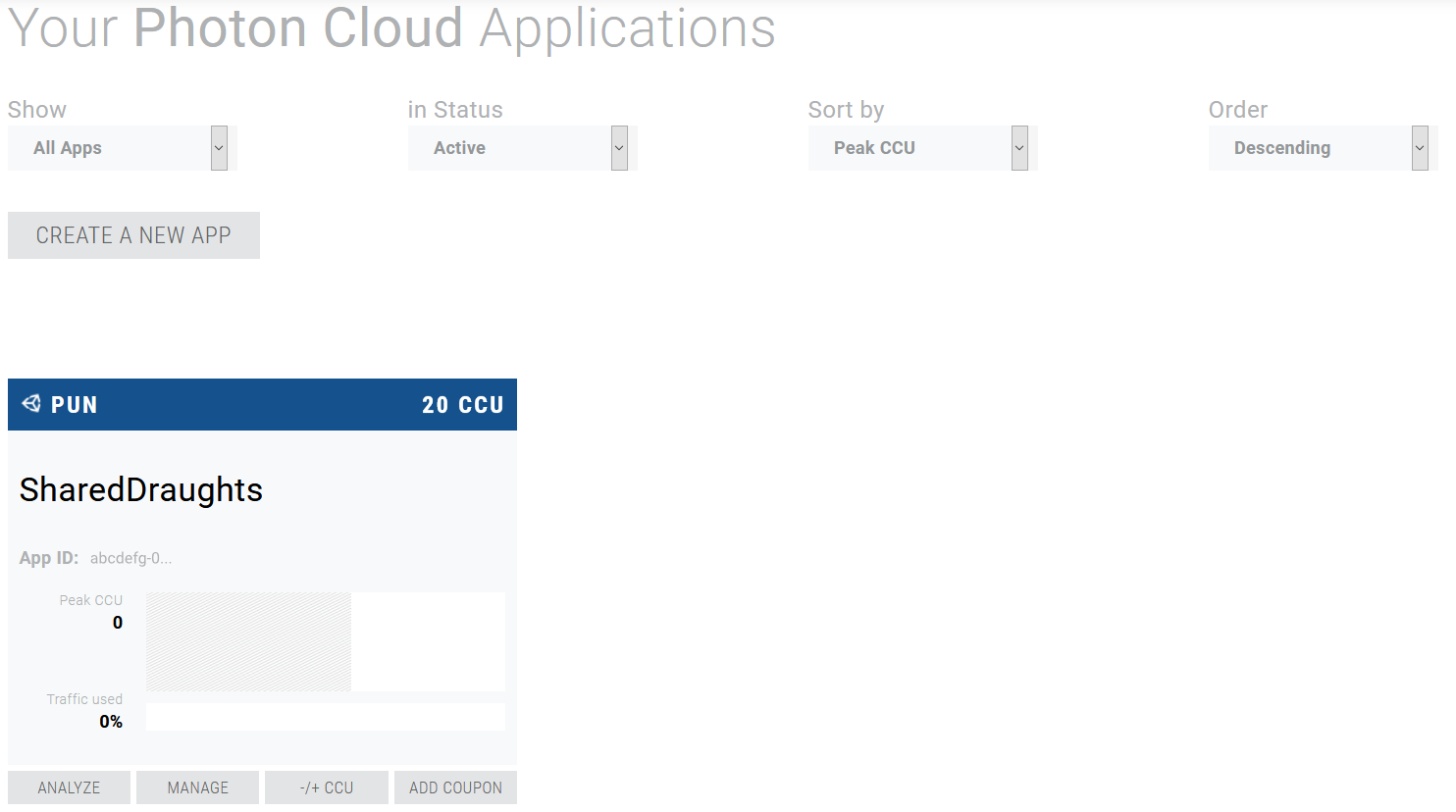Adjust plan with the -/+ CCU button

click(x=326, y=787)
